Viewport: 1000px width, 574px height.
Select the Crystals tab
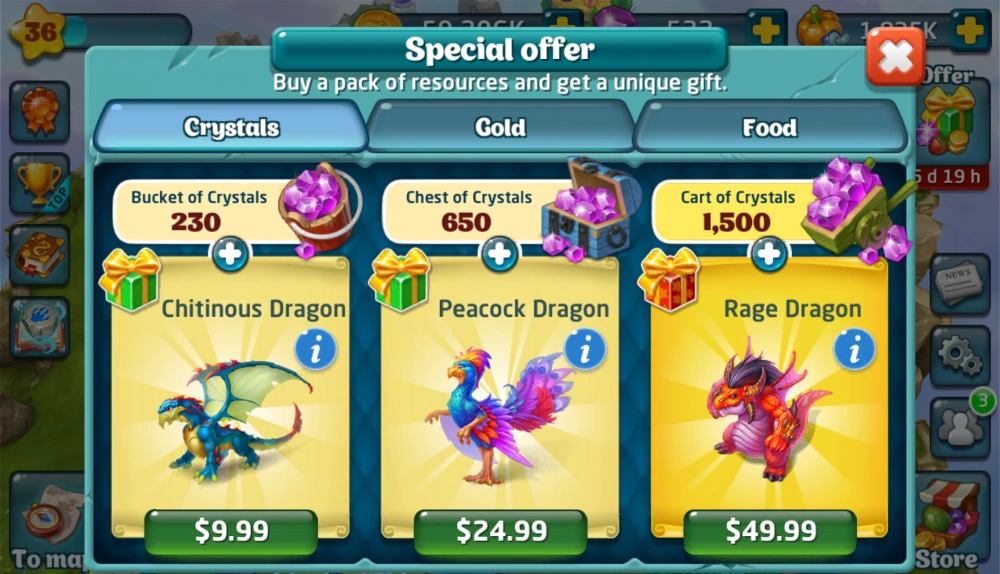(231, 127)
